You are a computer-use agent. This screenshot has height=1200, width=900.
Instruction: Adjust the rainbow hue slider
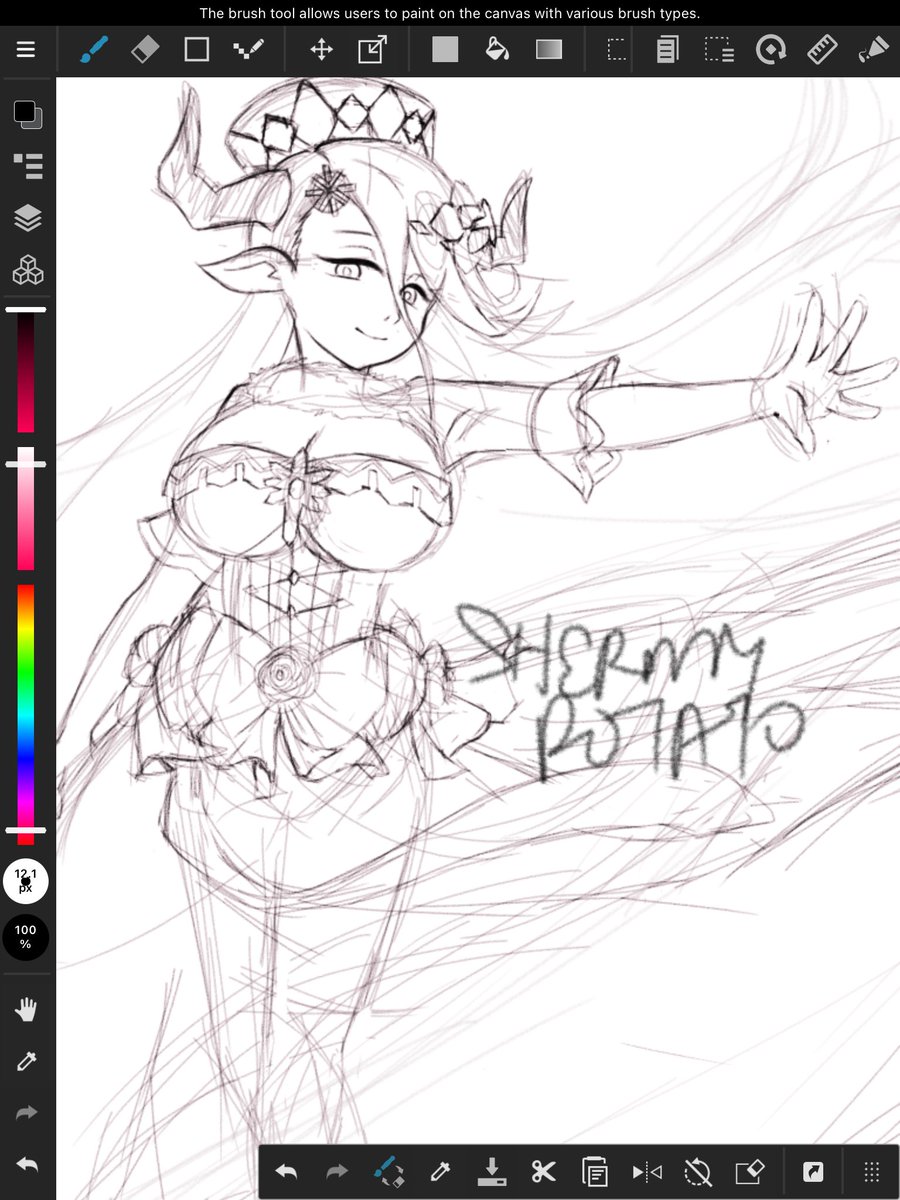tap(26, 714)
